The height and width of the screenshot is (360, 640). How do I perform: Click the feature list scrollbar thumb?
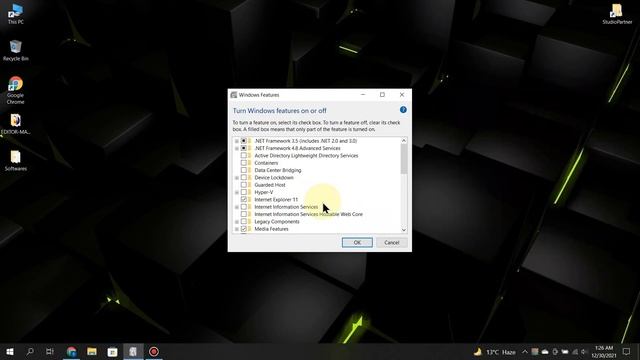click(404, 159)
